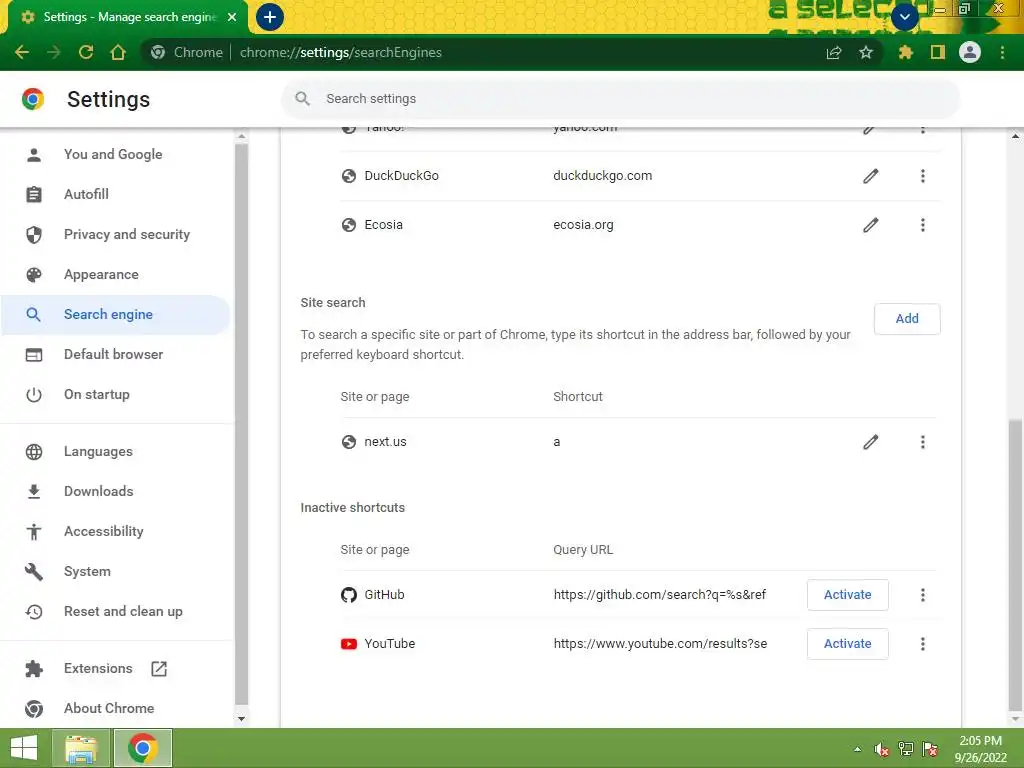Activate the GitHub shortcut

[x=847, y=595]
